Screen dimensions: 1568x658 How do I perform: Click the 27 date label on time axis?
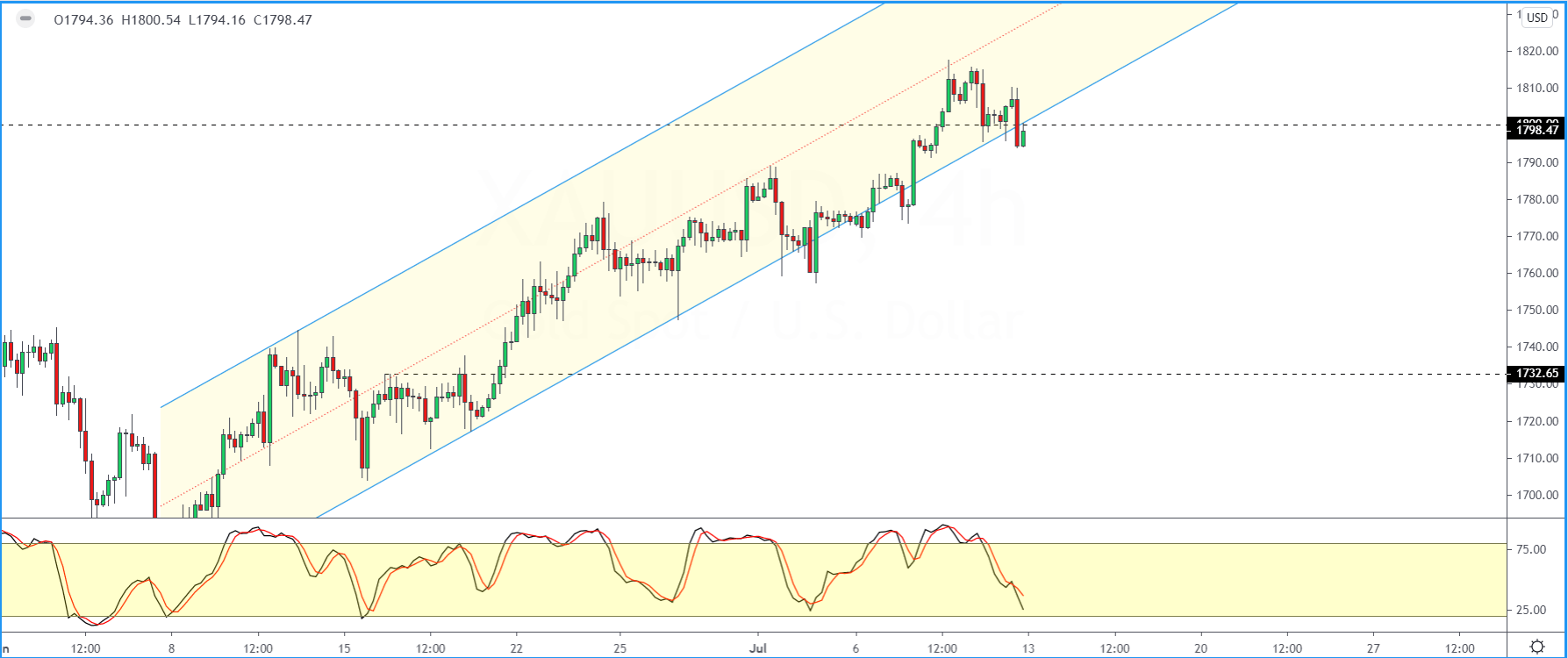1373,648
